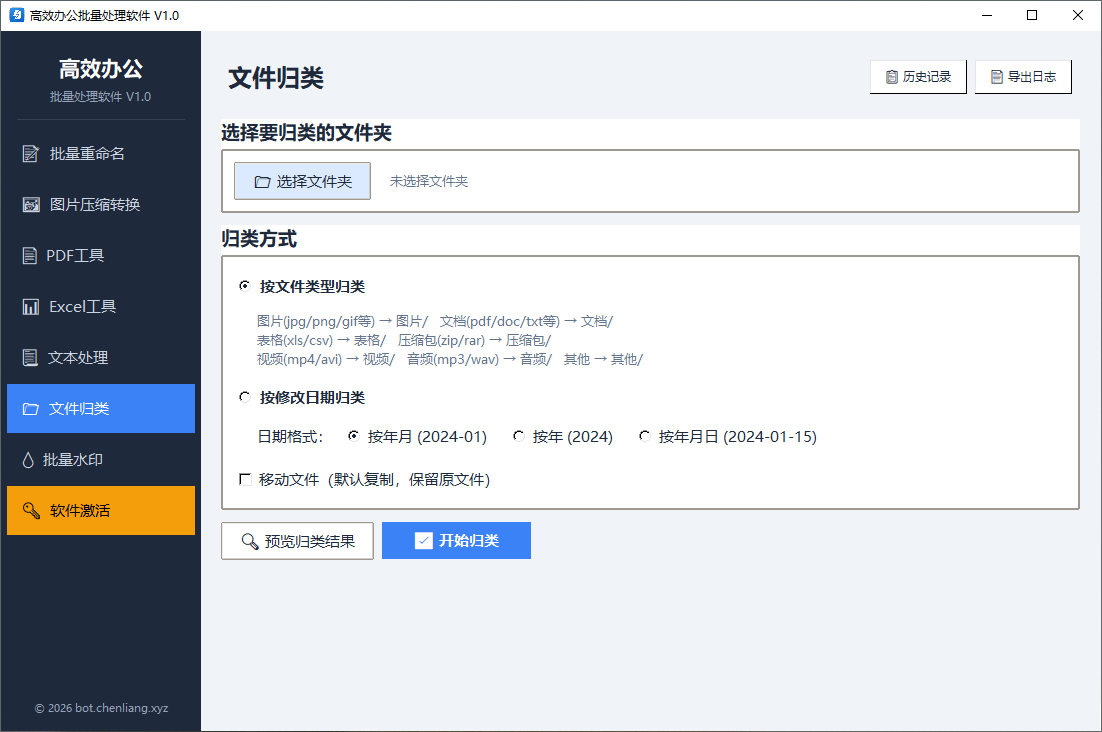This screenshot has width=1102, height=732.
Task: Click the 文件归类 page heading
Action: point(276,78)
